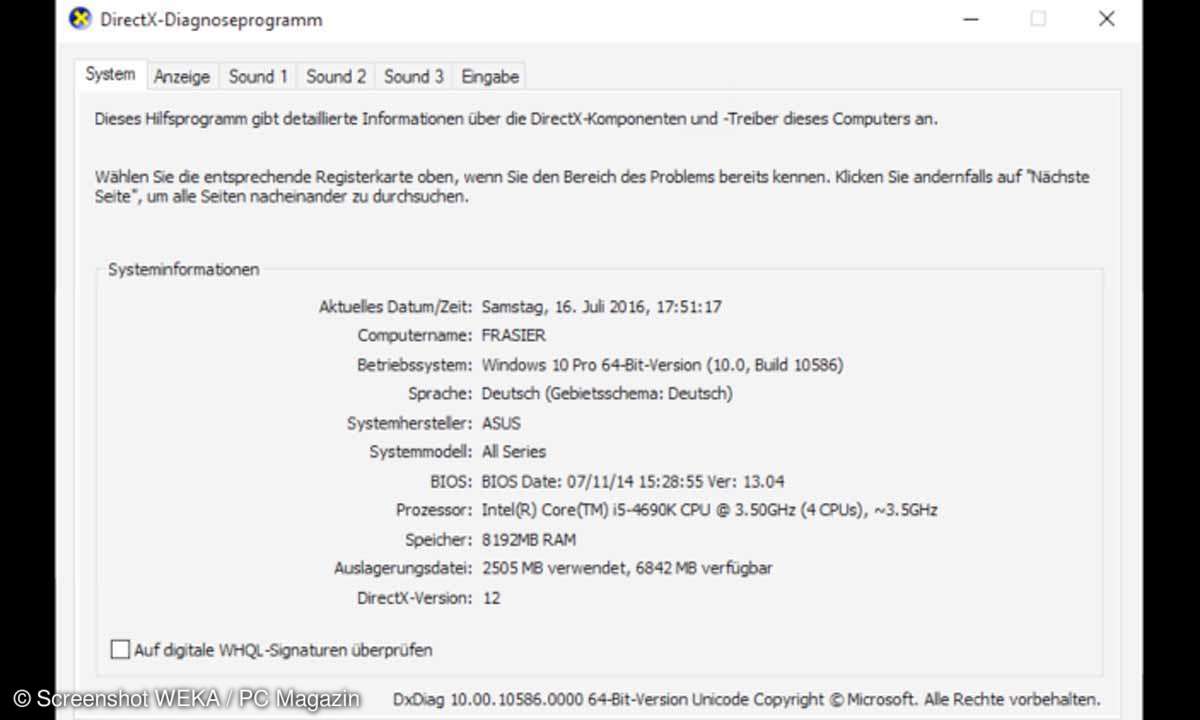Click the Wählen Sie die entsprechende Registerkarte paragraph
The height and width of the screenshot is (720, 1200).
[592, 187]
